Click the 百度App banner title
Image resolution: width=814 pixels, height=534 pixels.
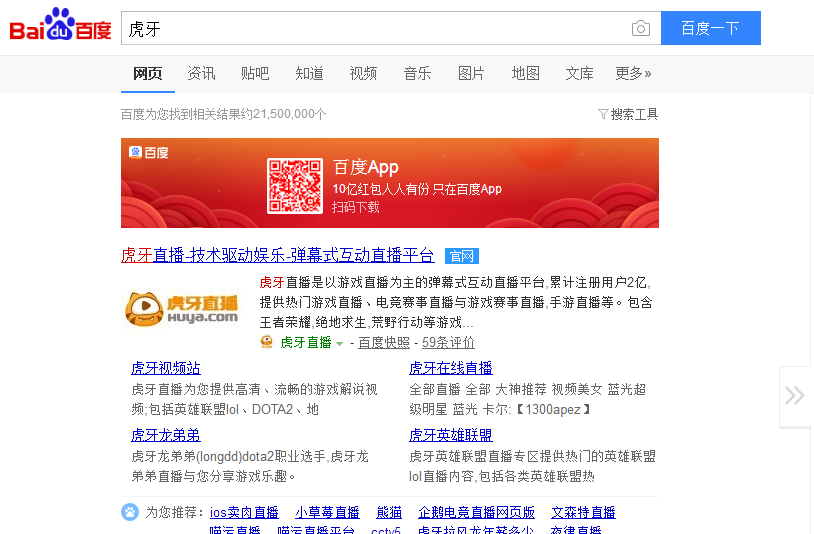pos(365,167)
